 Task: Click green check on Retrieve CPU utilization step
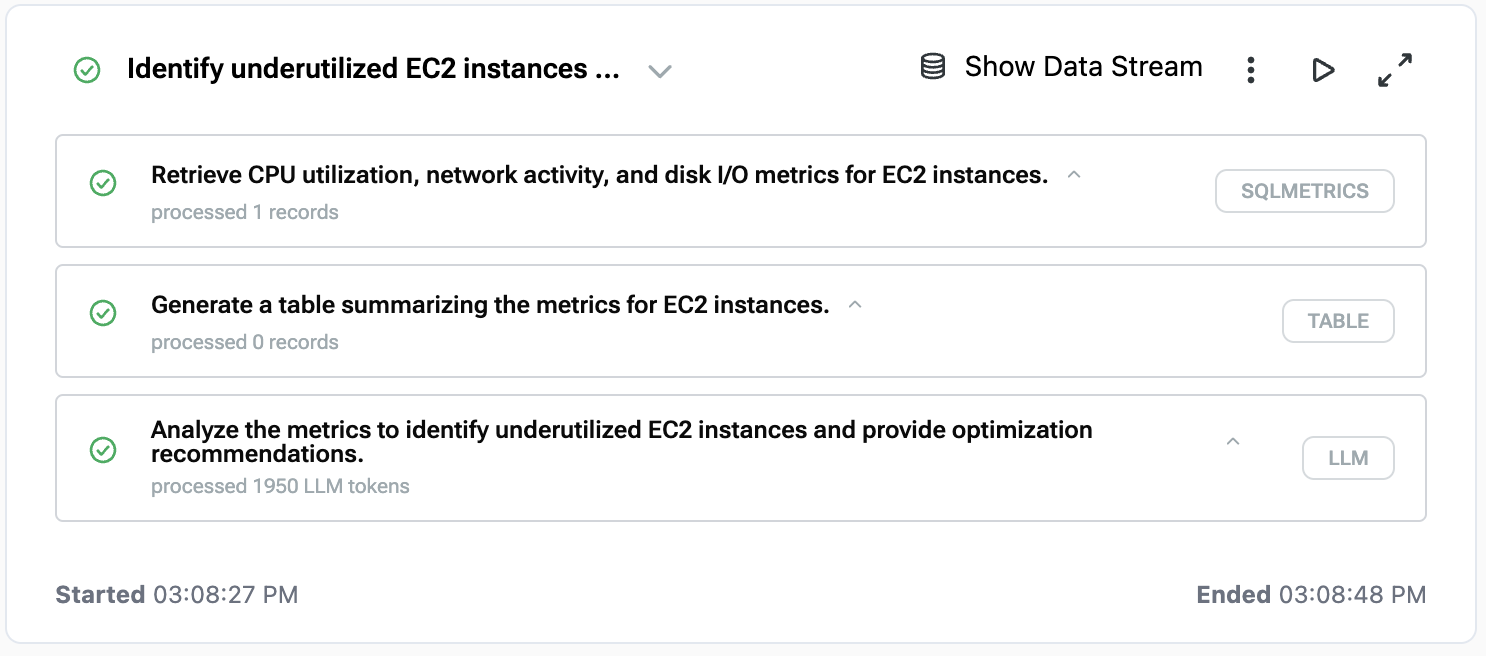click(103, 183)
